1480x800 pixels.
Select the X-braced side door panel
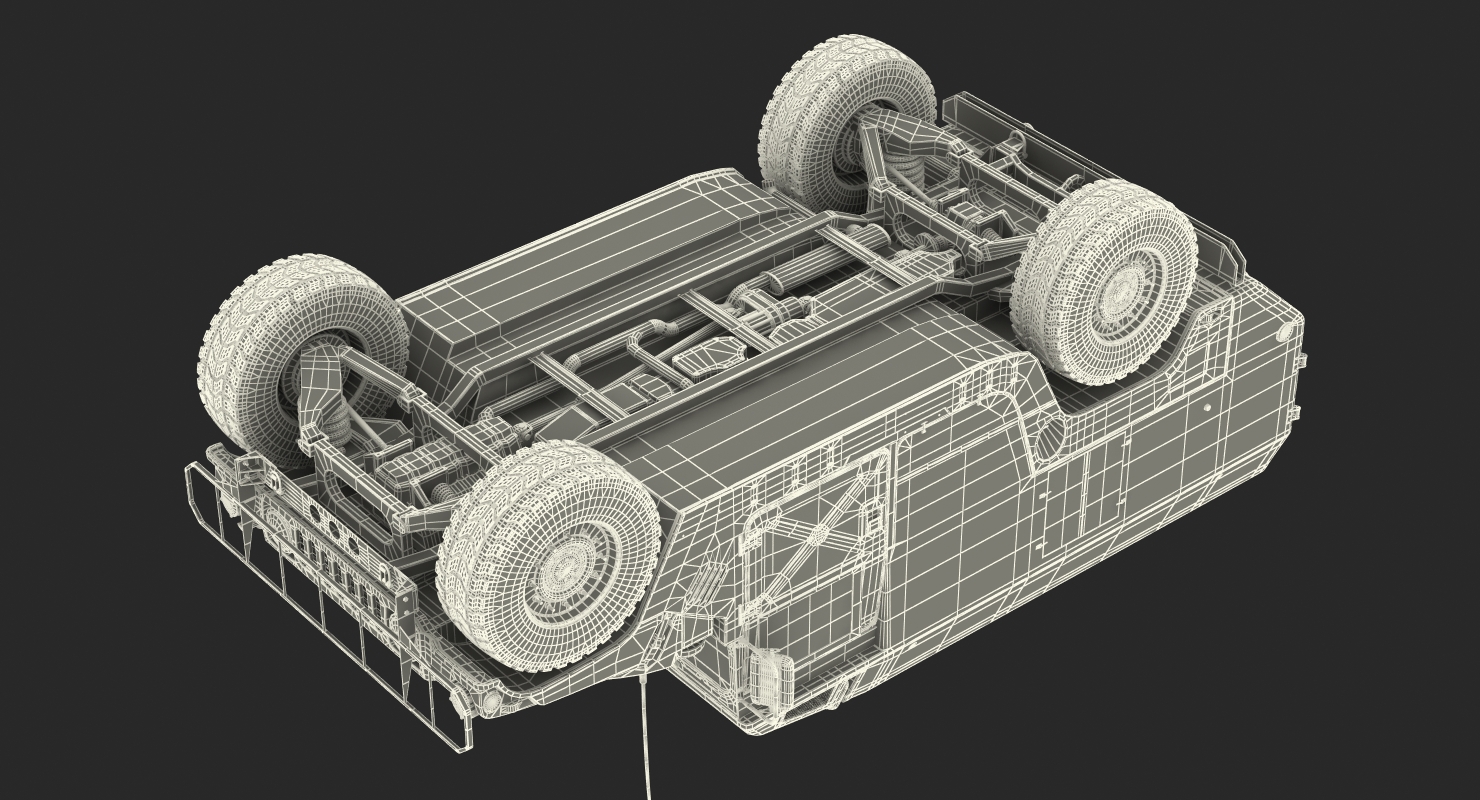[815, 544]
